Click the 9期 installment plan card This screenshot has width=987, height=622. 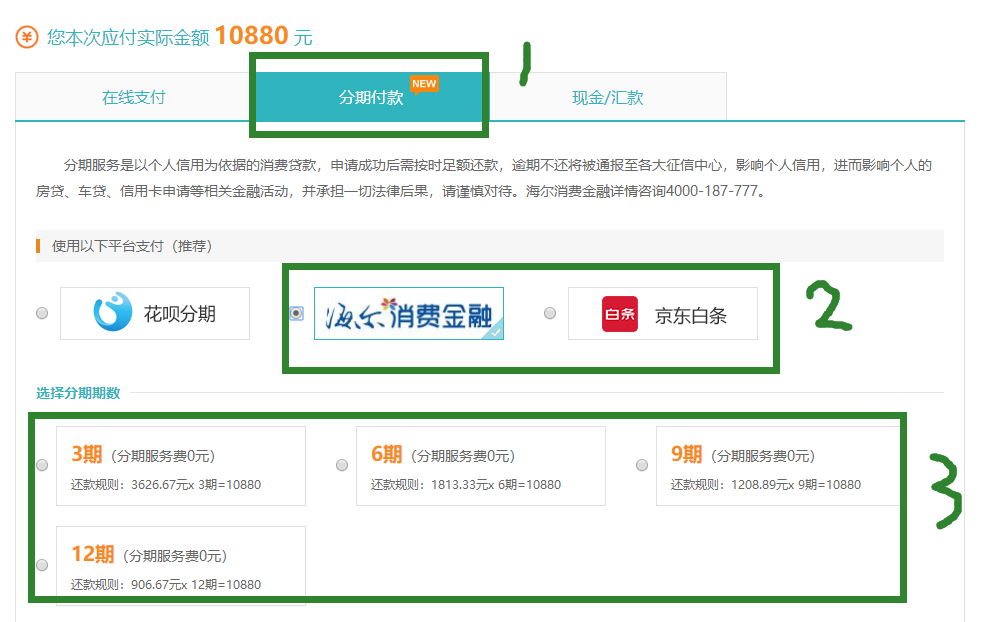click(778, 466)
